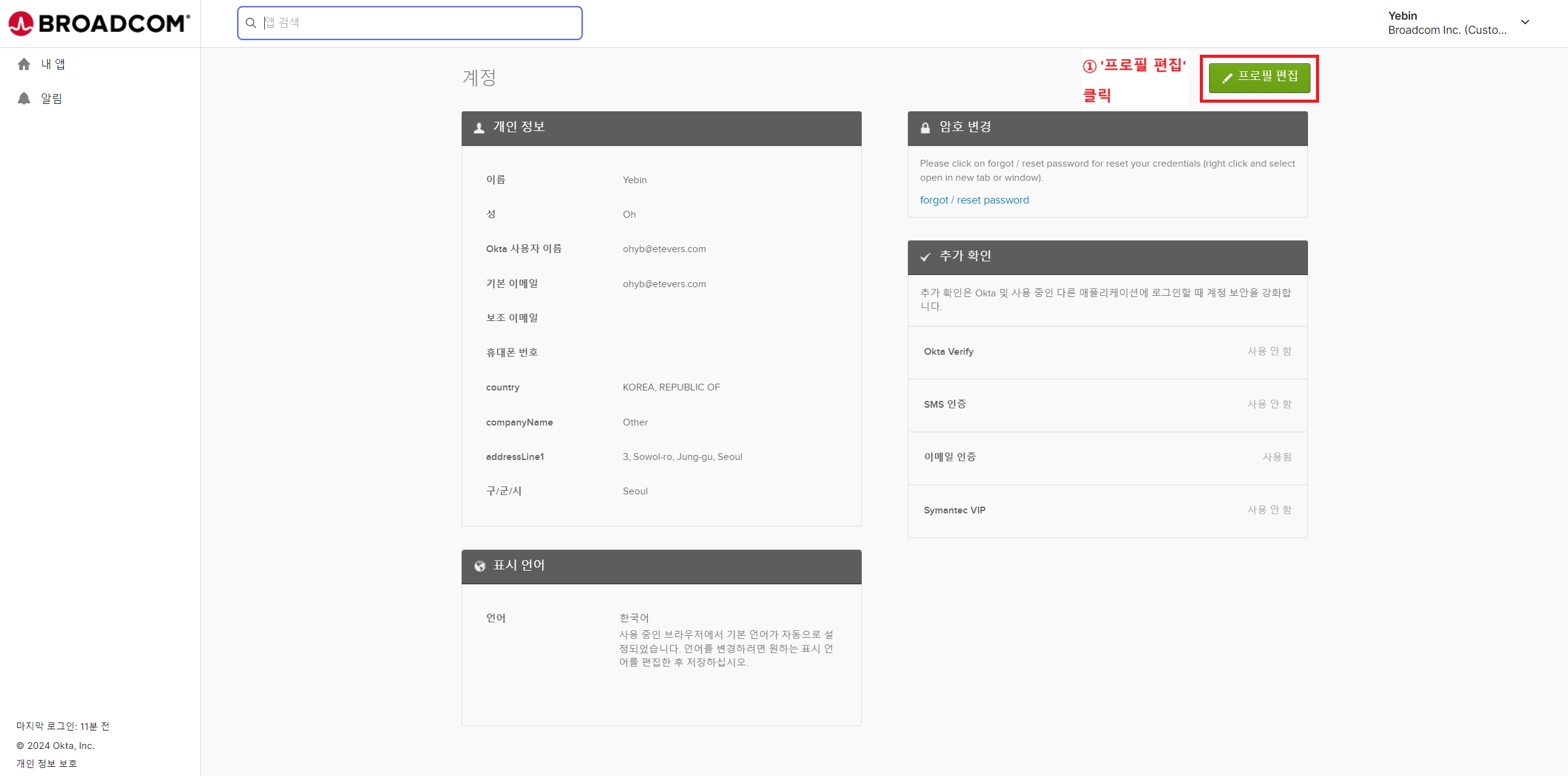
Task: Click the bell icon for 알림
Action: (24, 98)
